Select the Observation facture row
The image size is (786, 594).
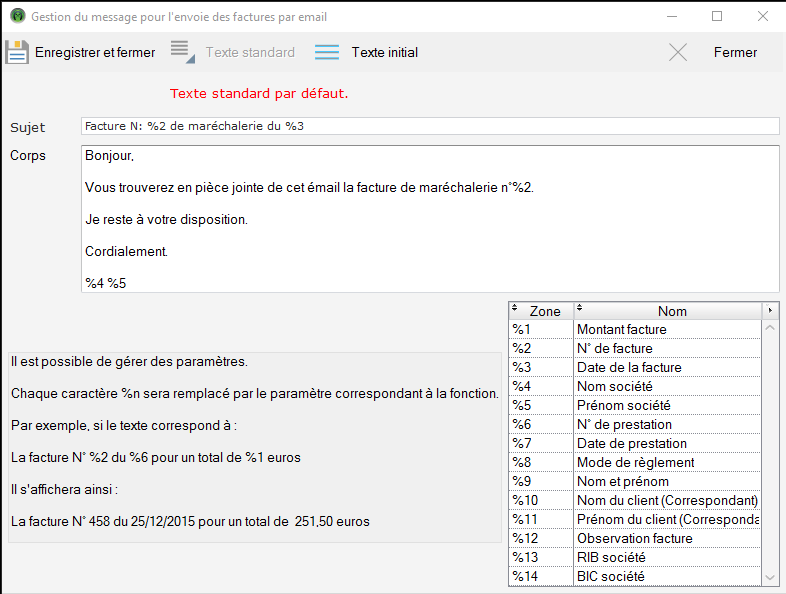(x=635, y=539)
